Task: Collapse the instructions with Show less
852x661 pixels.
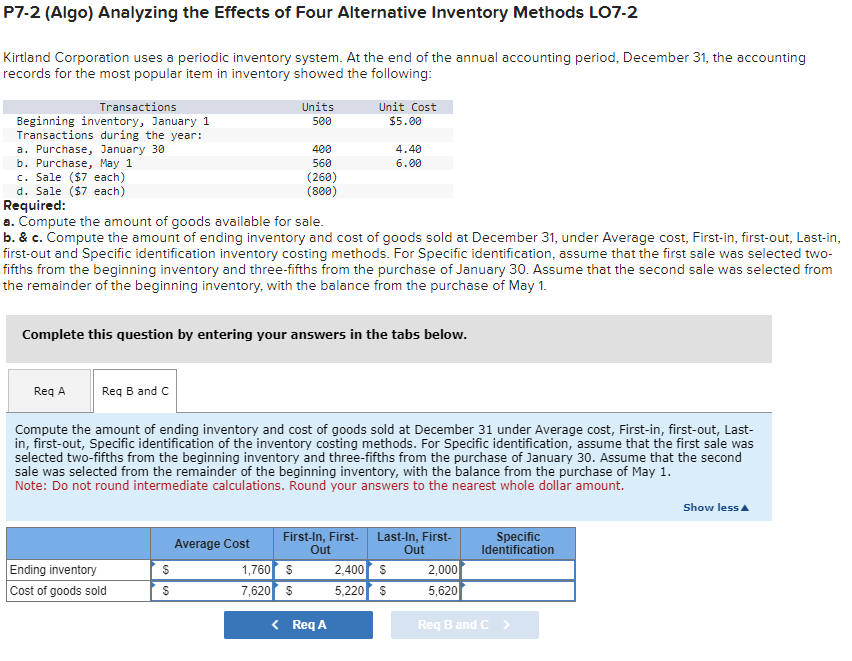Action: (x=714, y=507)
